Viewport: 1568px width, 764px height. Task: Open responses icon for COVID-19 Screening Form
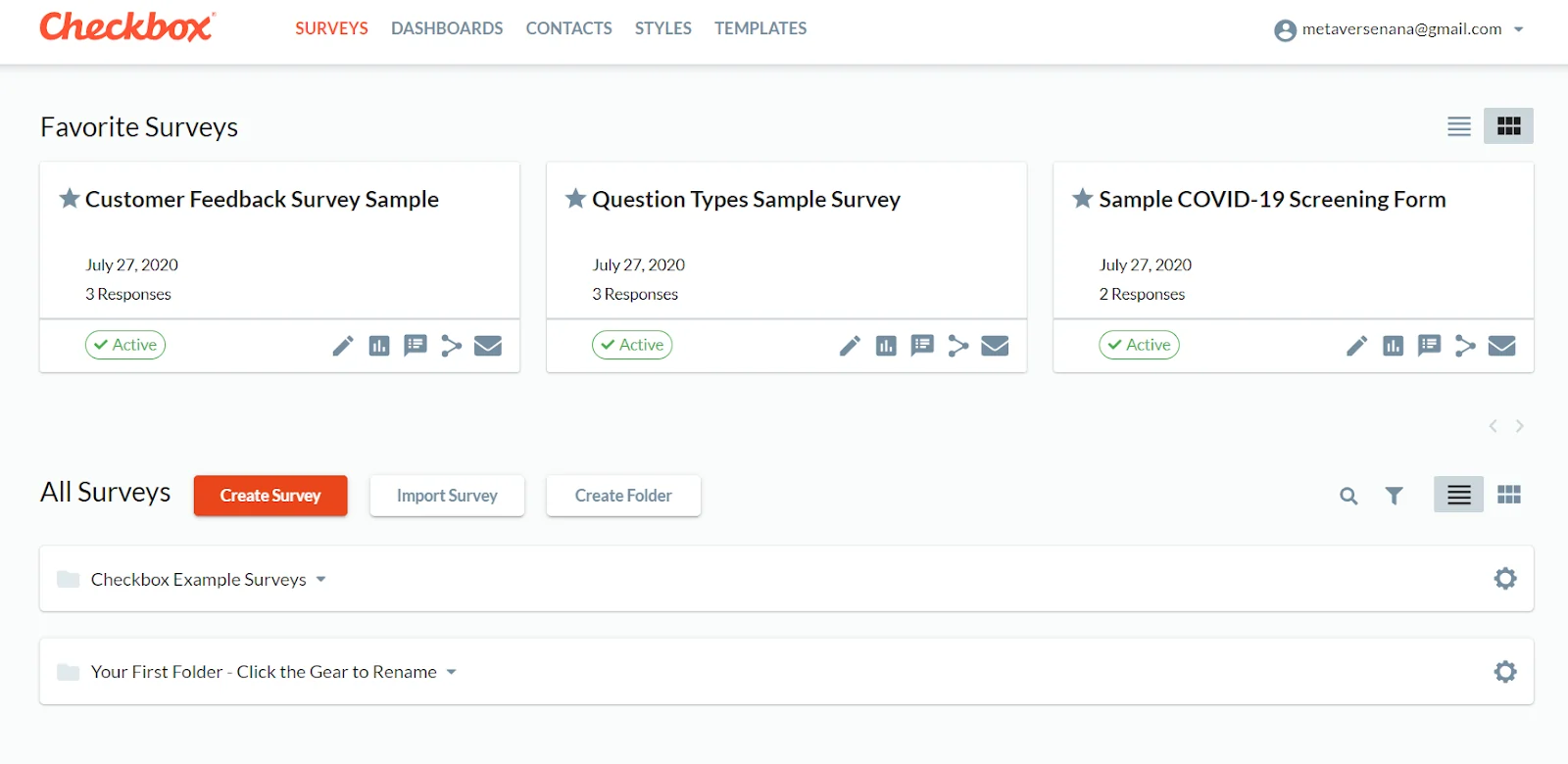coord(1429,346)
